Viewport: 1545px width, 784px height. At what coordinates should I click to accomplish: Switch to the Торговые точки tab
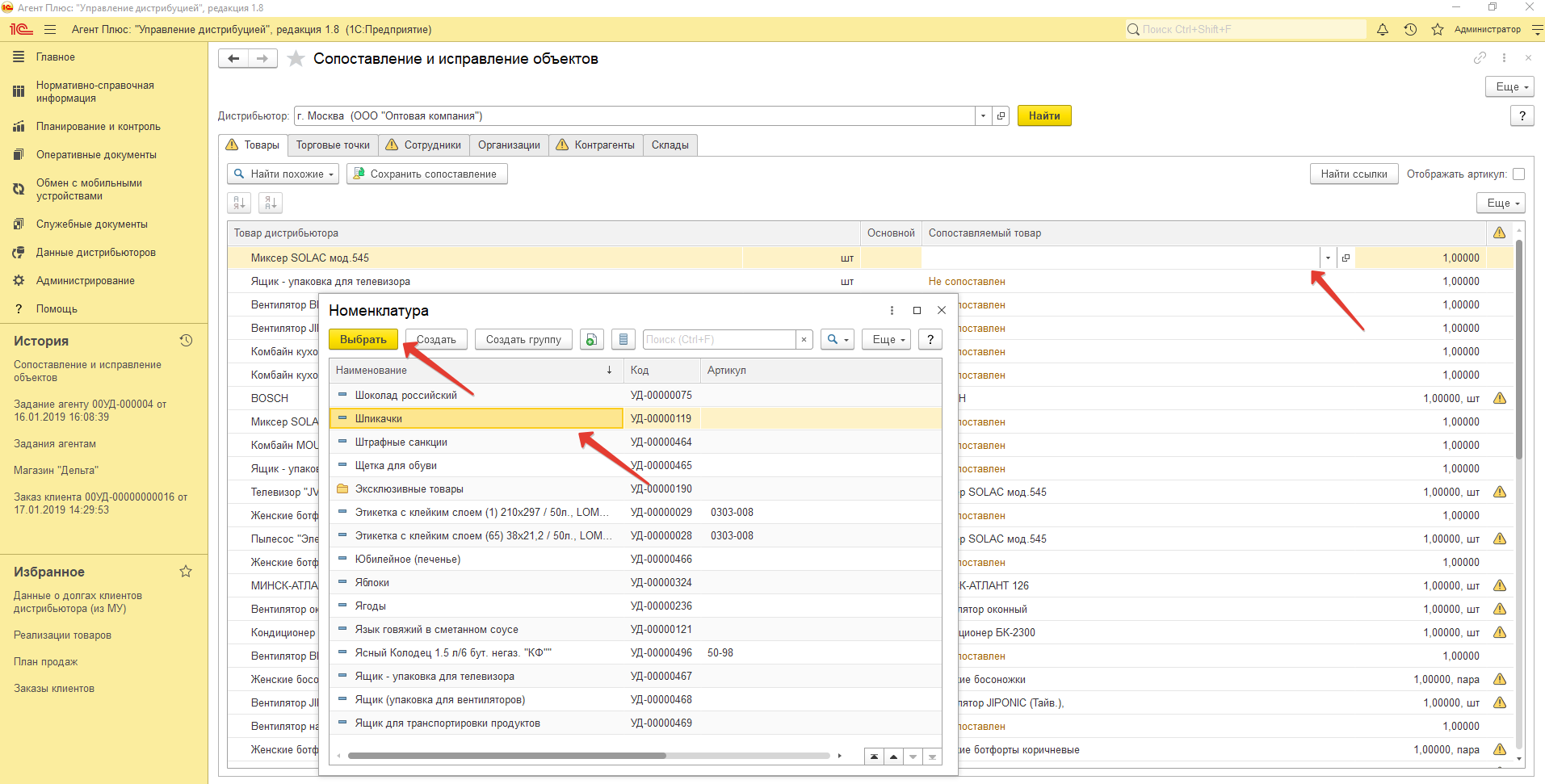click(x=333, y=145)
